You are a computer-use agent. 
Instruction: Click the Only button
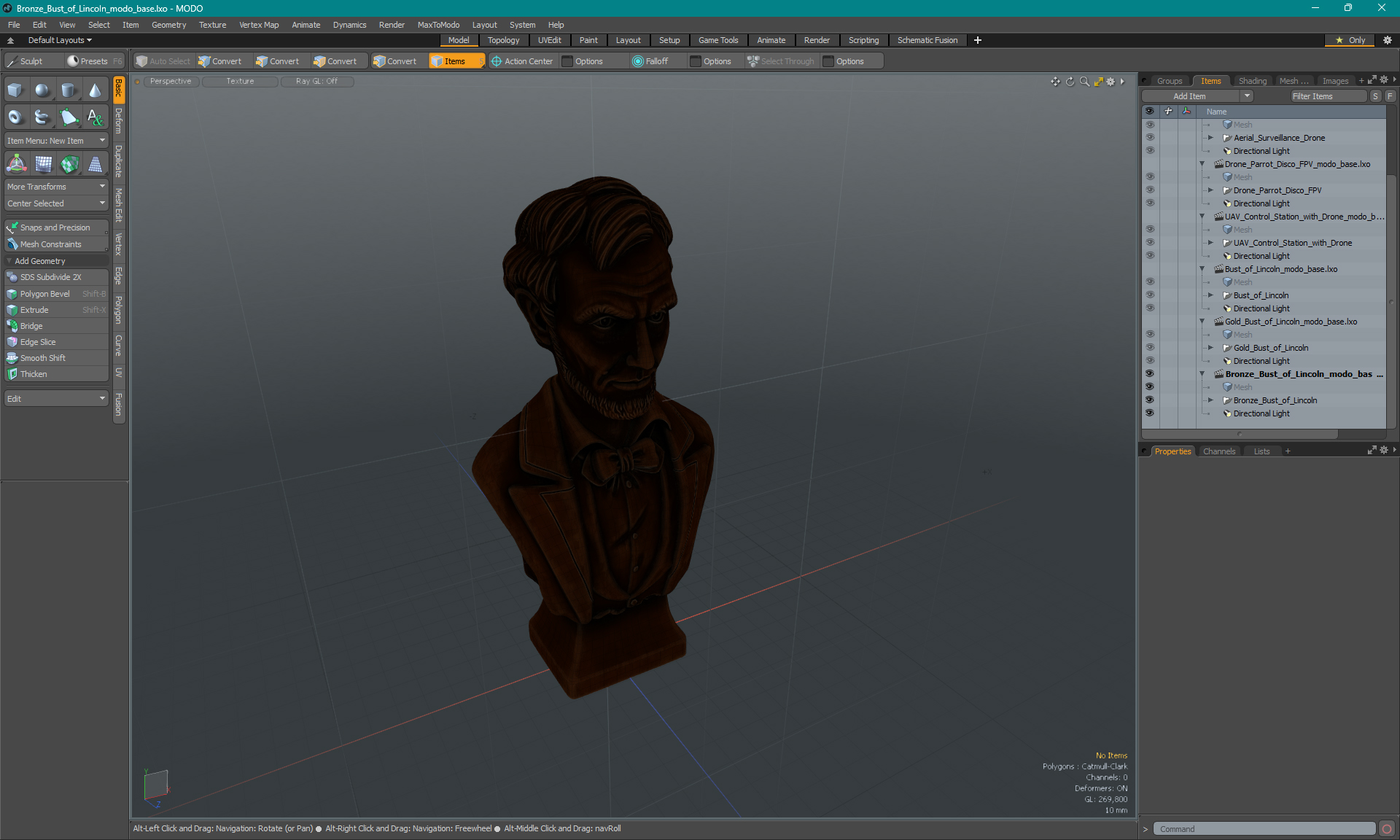pos(1350,40)
